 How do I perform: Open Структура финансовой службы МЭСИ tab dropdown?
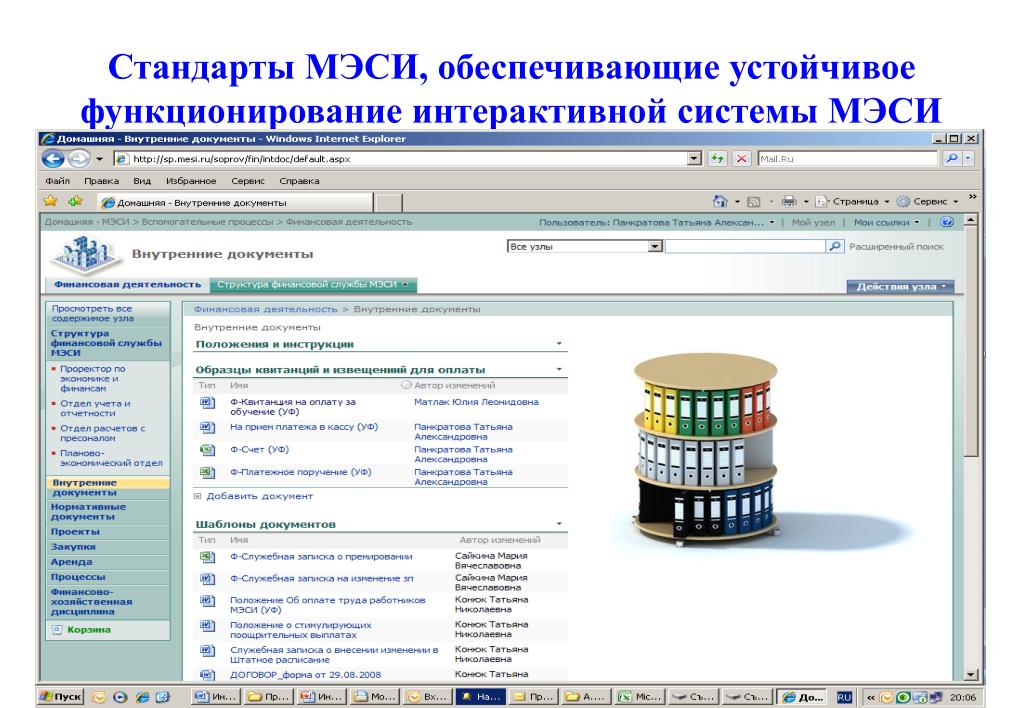(405, 285)
